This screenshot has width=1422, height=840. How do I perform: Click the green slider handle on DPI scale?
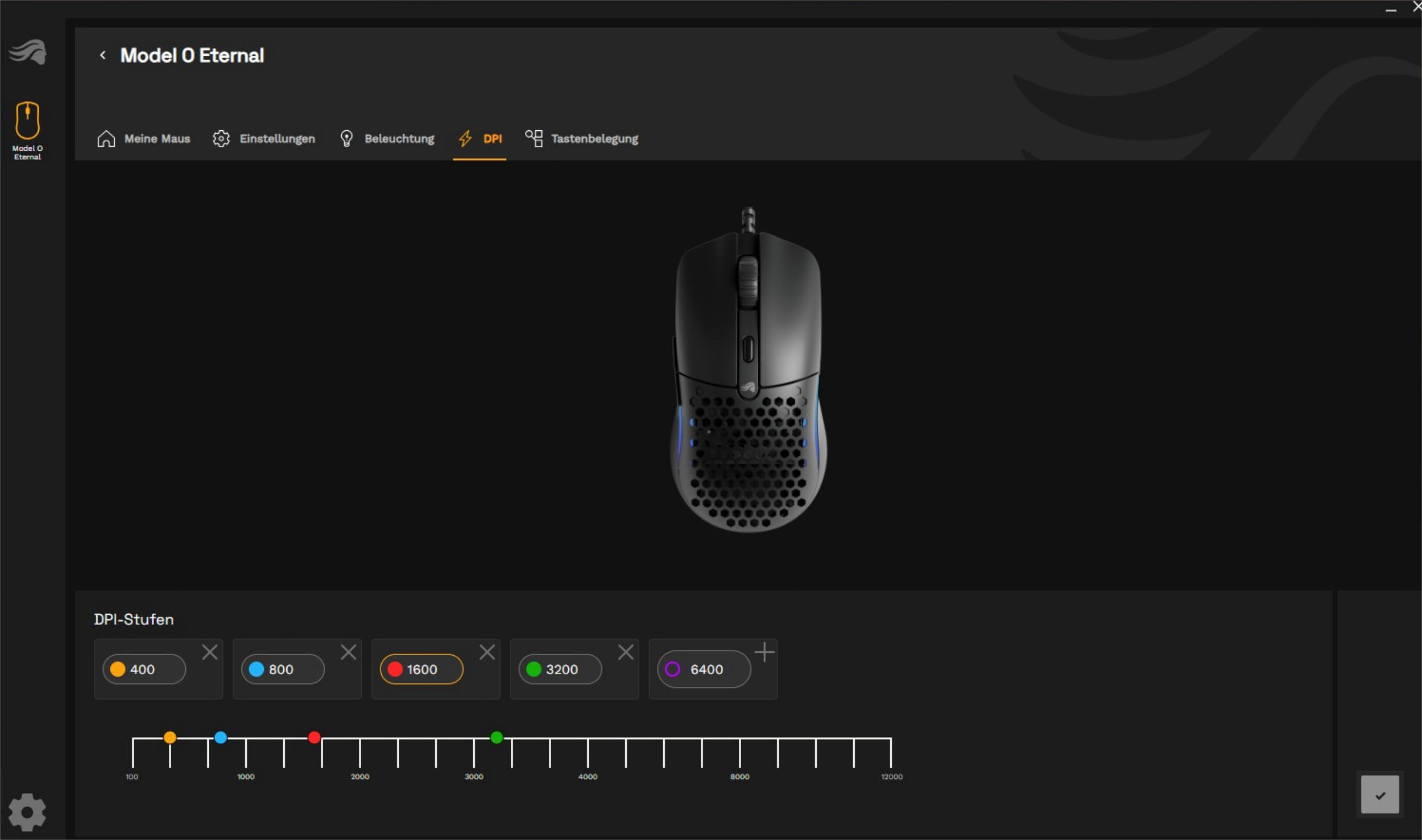497,738
